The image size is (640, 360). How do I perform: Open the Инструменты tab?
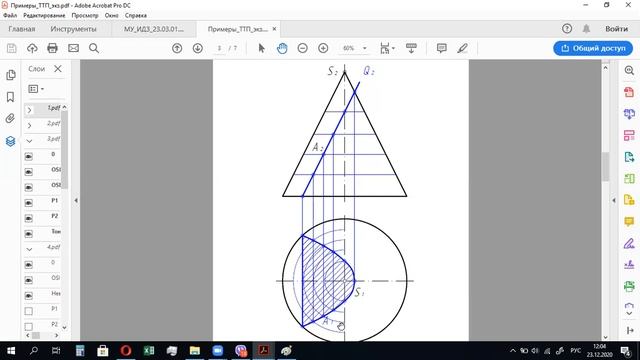click(73, 29)
